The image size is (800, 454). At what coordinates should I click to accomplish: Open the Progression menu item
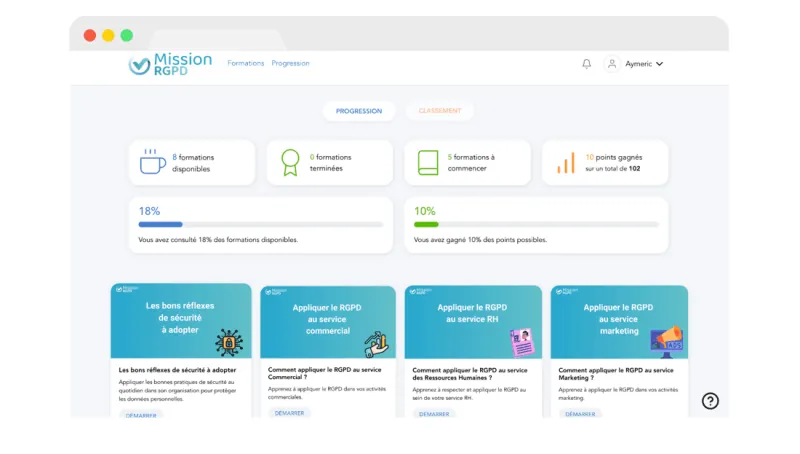pos(290,63)
